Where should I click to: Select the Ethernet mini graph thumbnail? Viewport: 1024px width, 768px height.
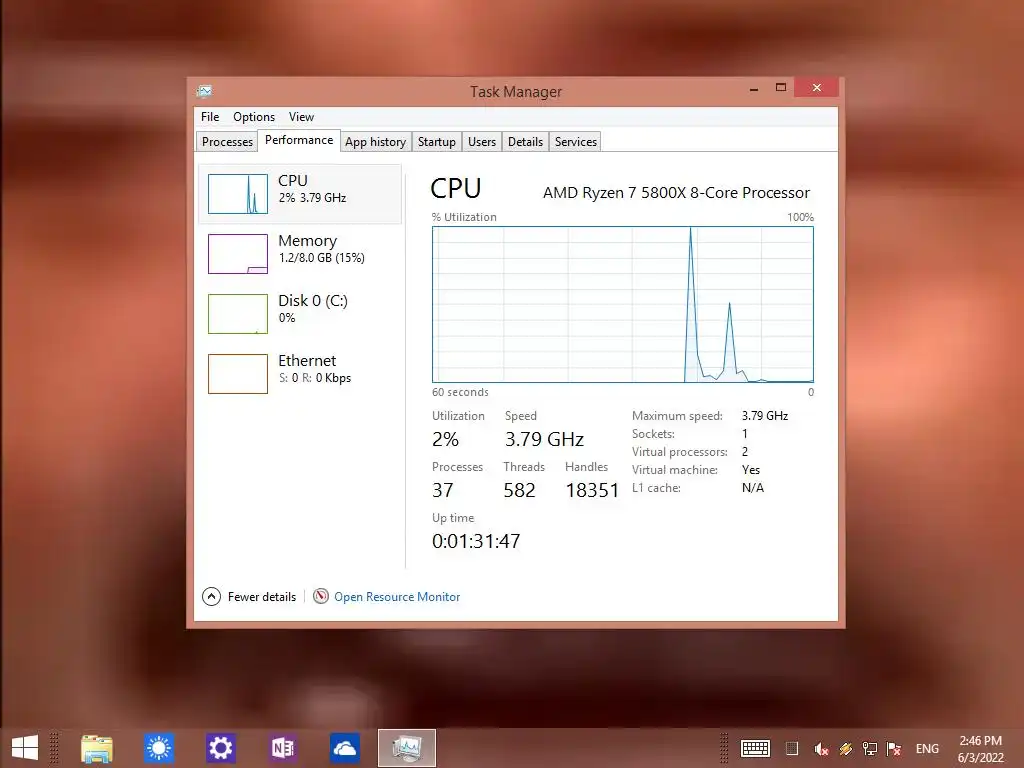coord(238,374)
